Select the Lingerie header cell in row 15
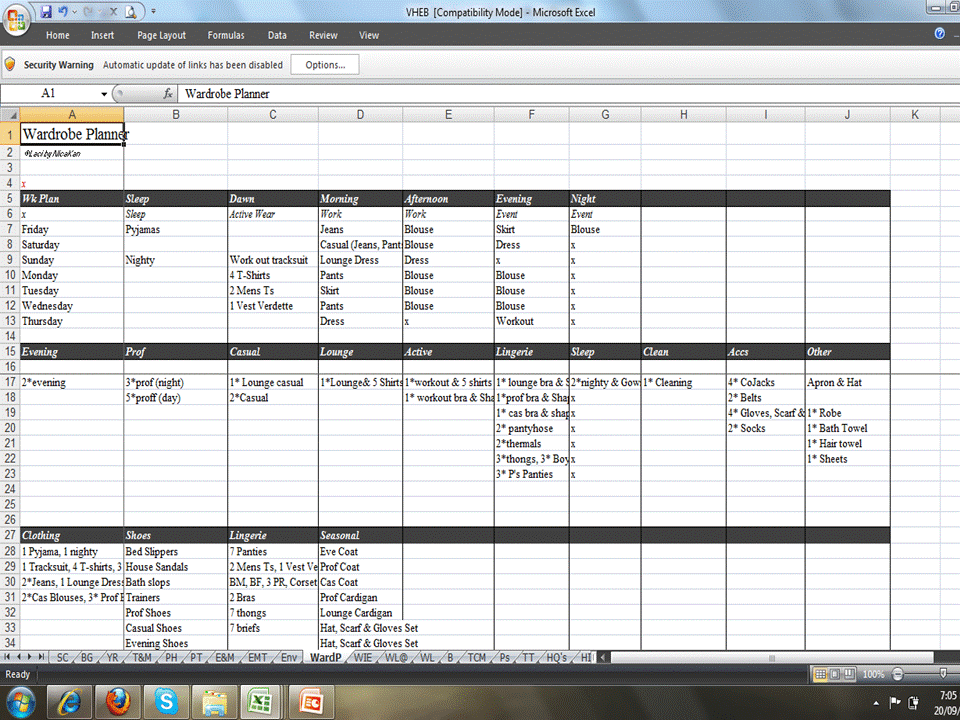Screen dimensions: 960x720 pyautogui.click(x=531, y=351)
